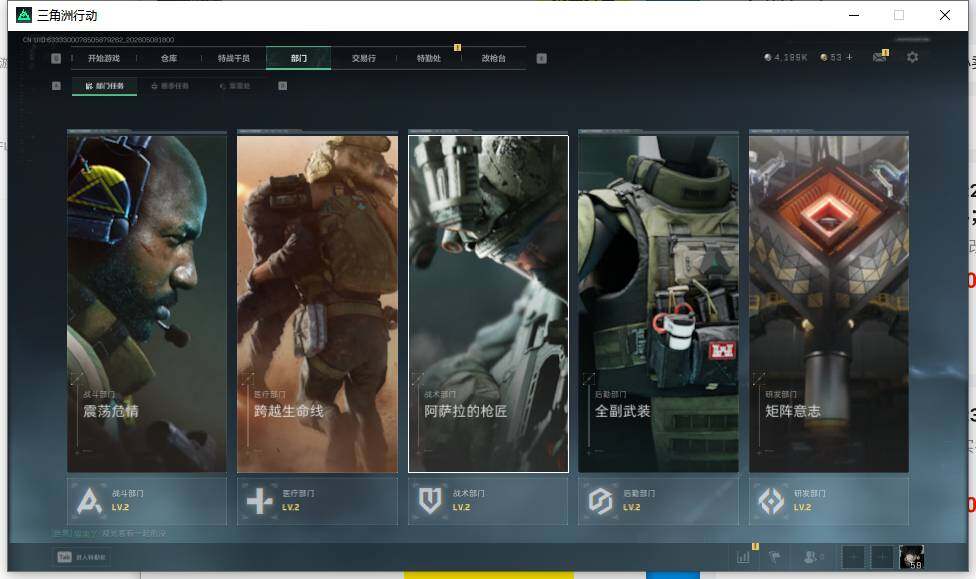Click the 战斗部门 LV.2 panel

click(x=147, y=501)
